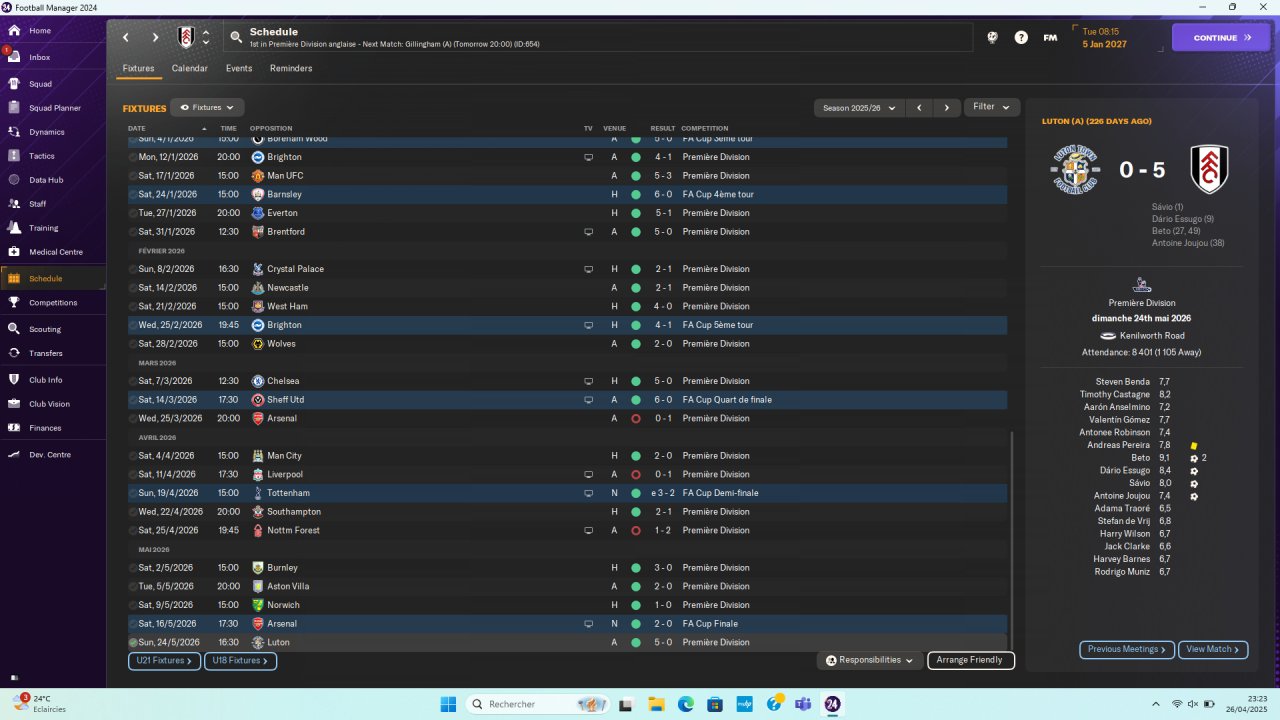Viewport: 1280px width, 720px height.
Task: Open Club Info in the sidebar
Action: [x=46, y=380]
